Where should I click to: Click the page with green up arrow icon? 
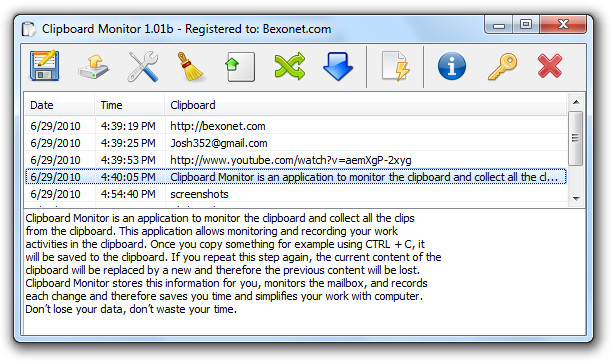point(240,67)
